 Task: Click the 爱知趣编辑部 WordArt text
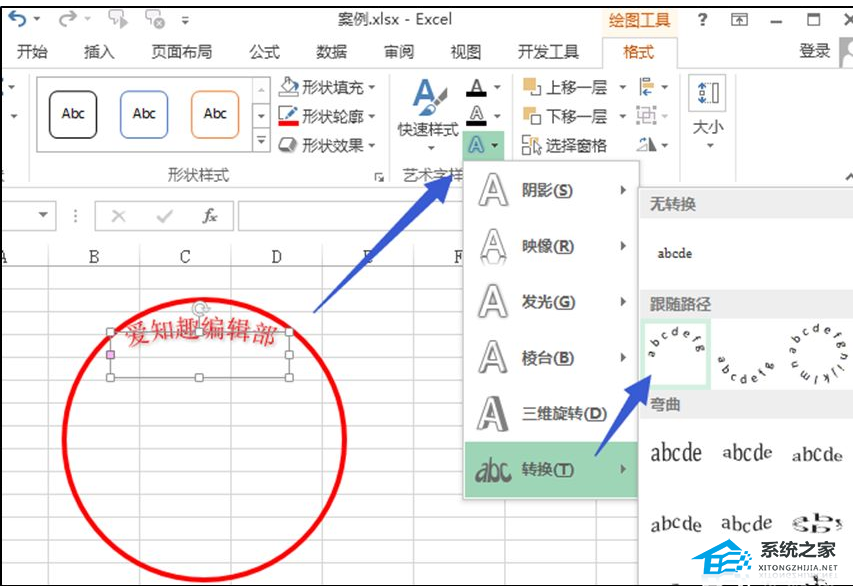(202, 332)
